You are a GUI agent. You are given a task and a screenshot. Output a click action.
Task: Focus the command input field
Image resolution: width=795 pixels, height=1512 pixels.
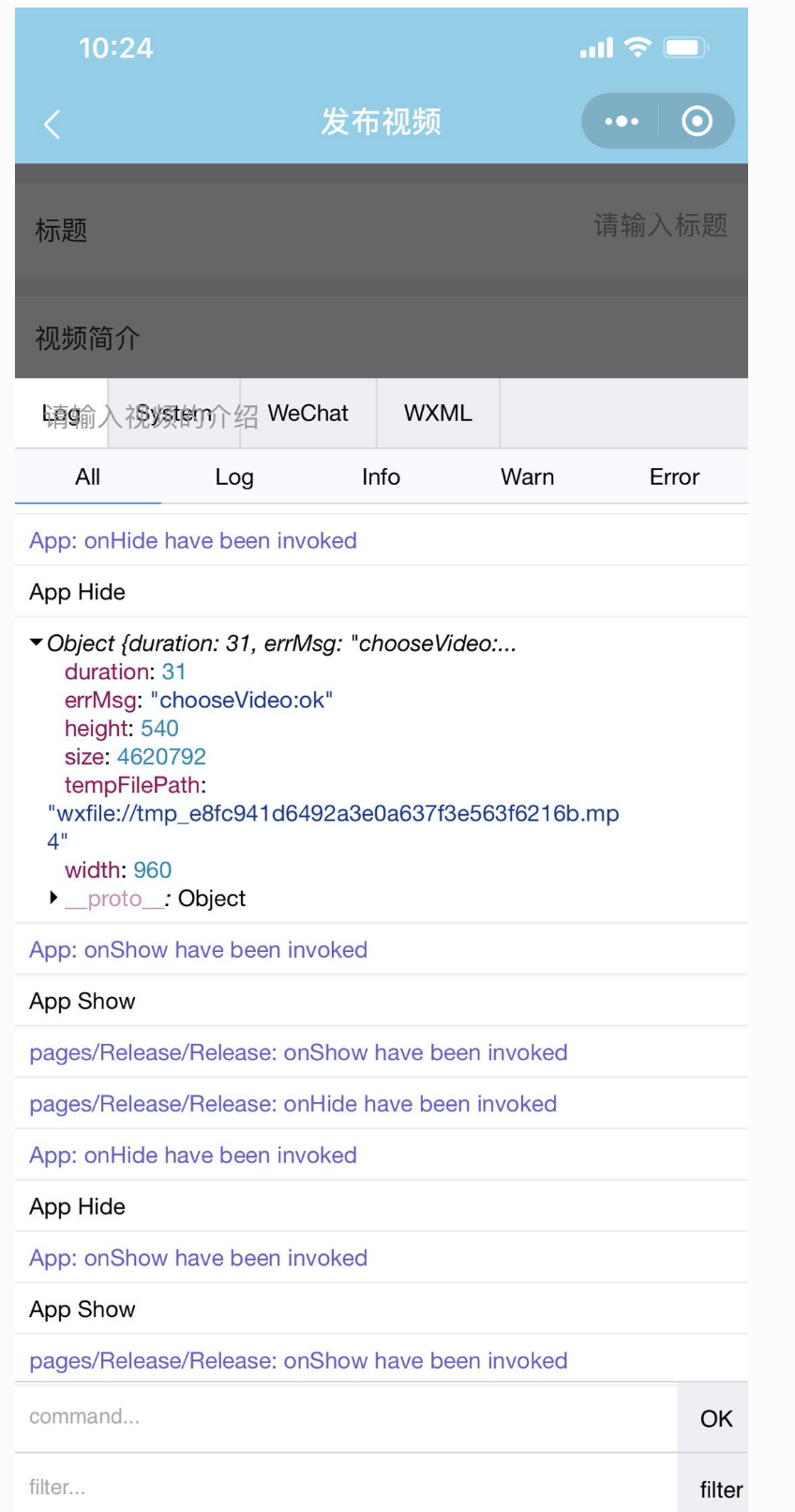point(345,1416)
